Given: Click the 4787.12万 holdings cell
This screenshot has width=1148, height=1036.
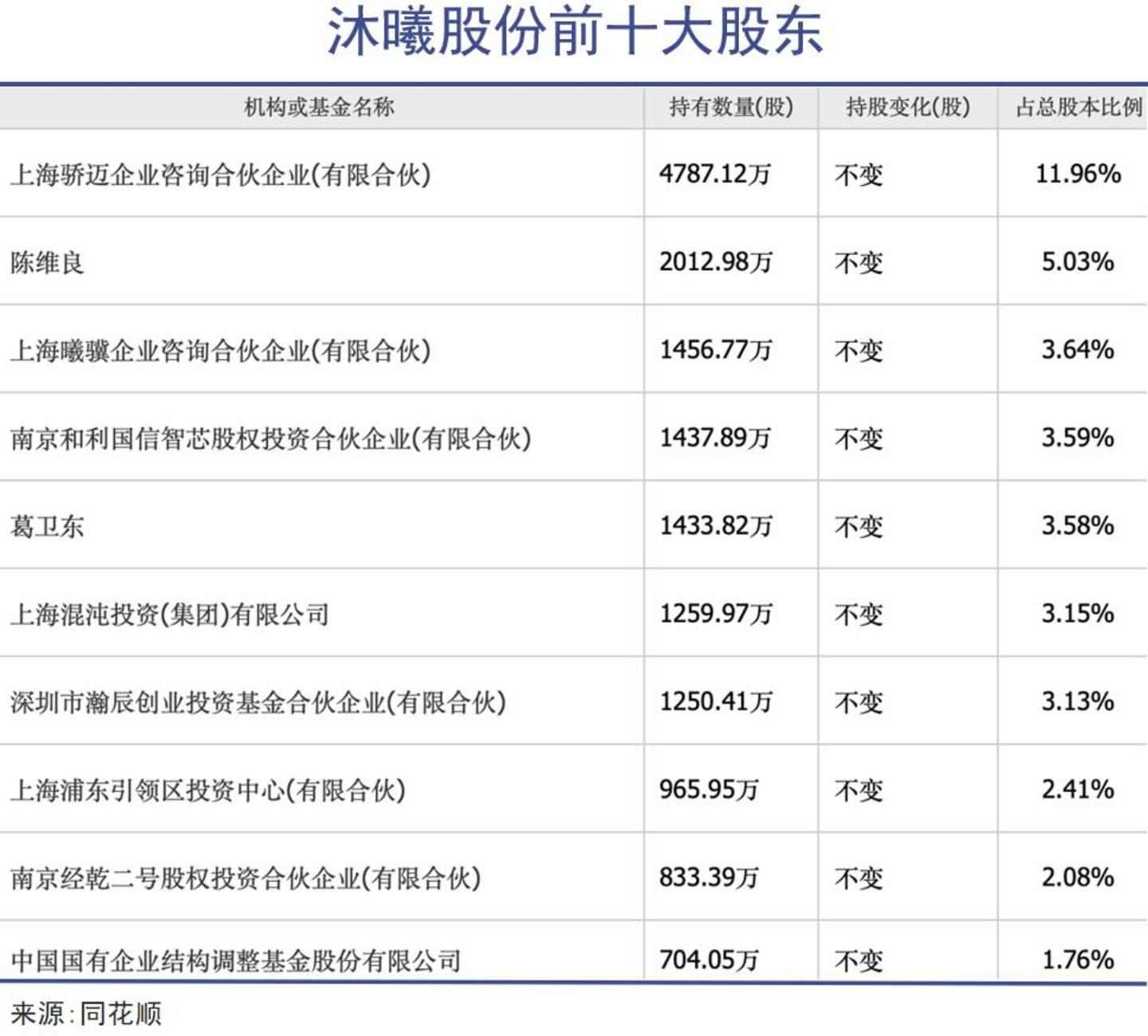Looking at the screenshot, I should tap(715, 174).
